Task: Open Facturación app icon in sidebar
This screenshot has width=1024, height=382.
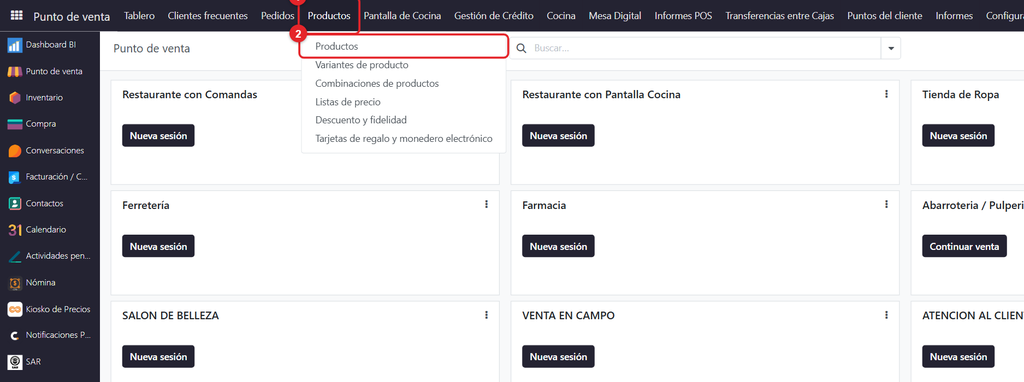Action: 15,177
